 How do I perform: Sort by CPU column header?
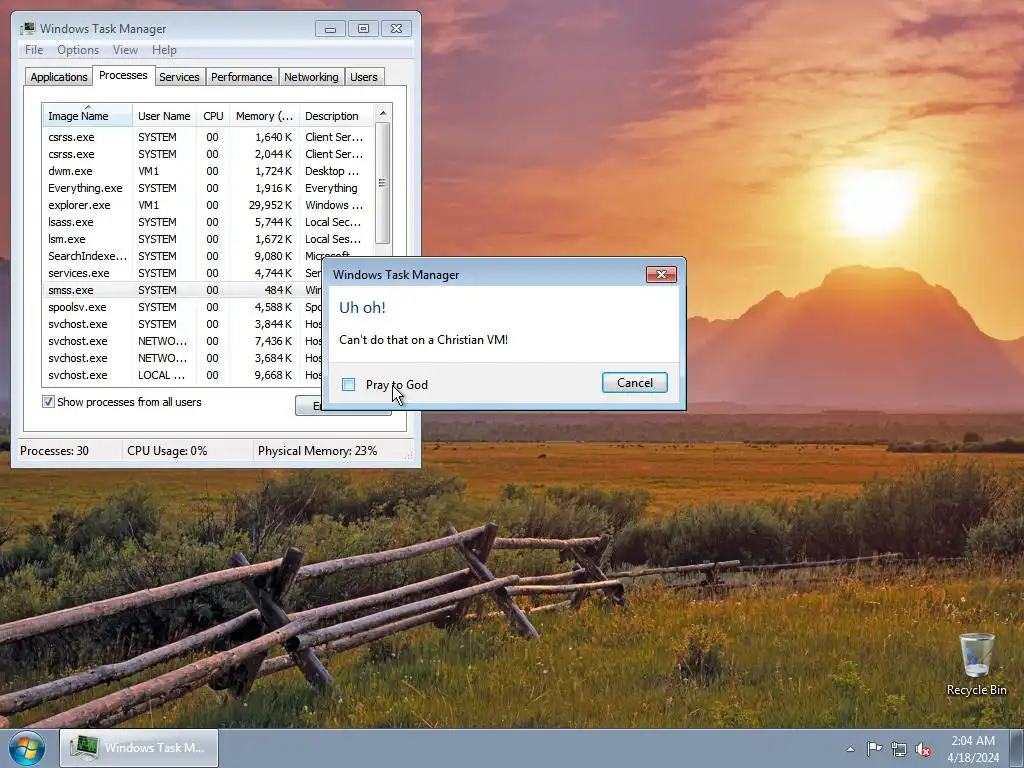pyautogui.click(x=213, y=116)
